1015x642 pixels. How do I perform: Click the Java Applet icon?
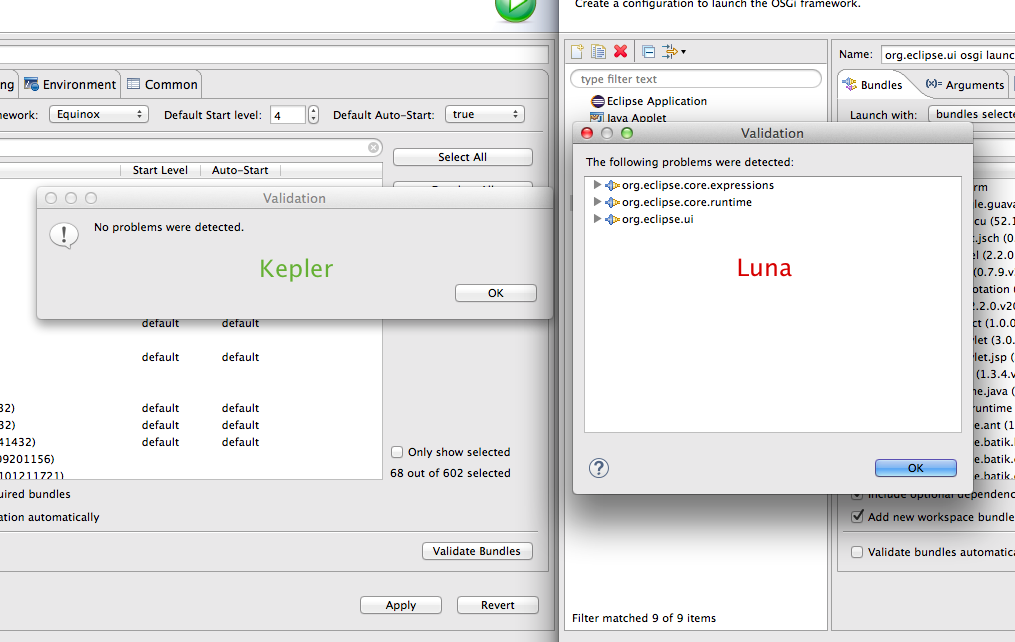[597, 118]
